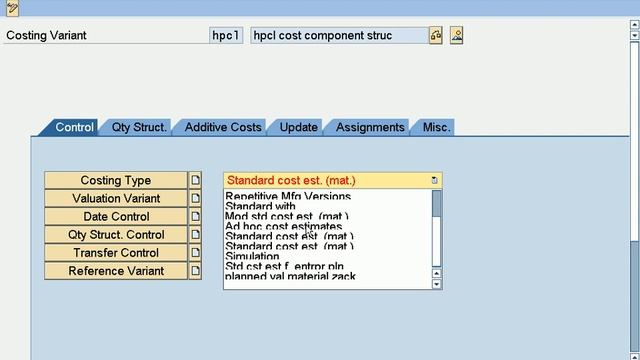The height and width of the screenshot is (360, 640).
Task: Create new Valuation Variant via page icon
Action: click(x=195, y=198)
